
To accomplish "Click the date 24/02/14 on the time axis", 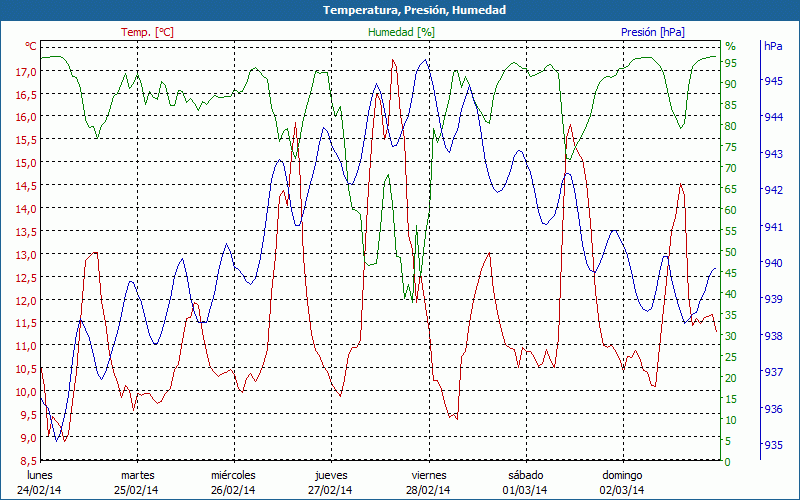I will tap(40, 490).
